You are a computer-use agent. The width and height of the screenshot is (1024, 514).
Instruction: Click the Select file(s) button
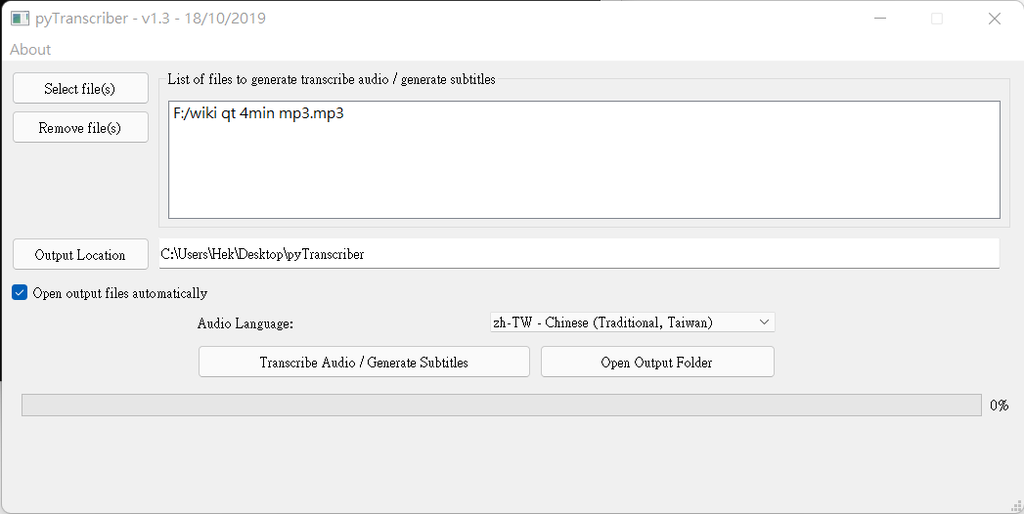pos(80,88)
